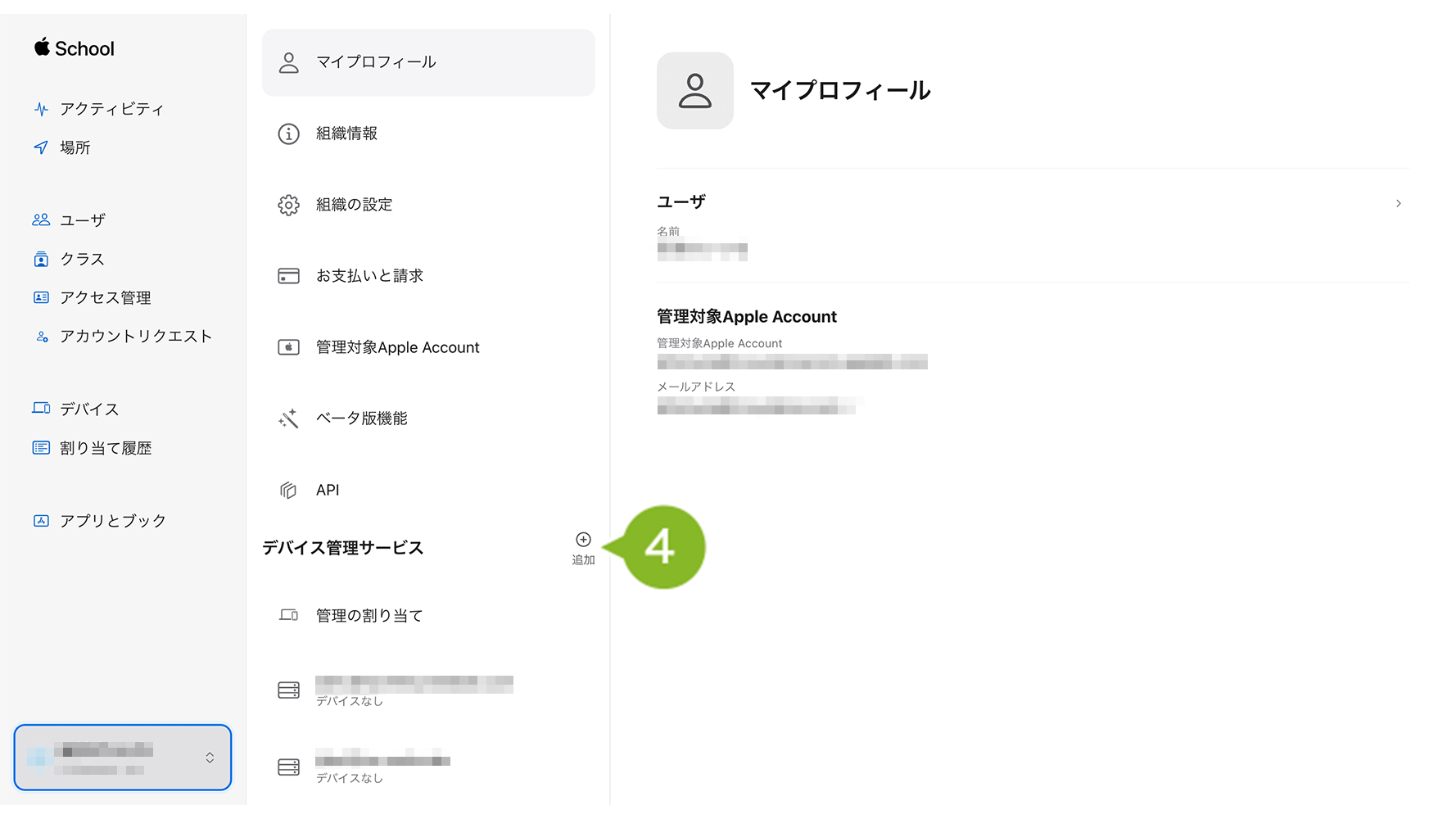Click the Classes icon in sidebar
The image size is (1456, 819).
(41, 260)
